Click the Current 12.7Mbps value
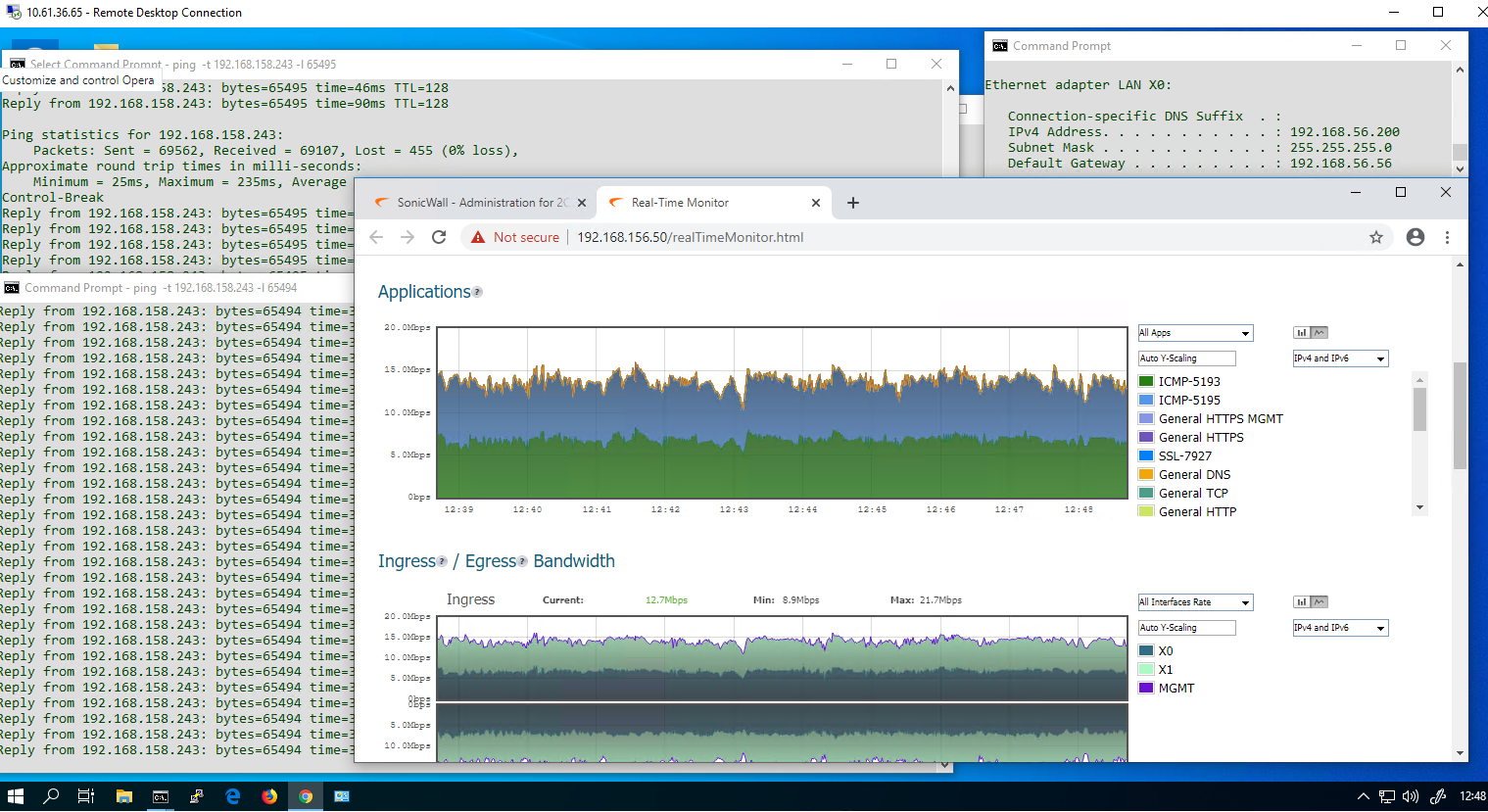This screenshot has height=812, width=1488. (x=666, y=600)
